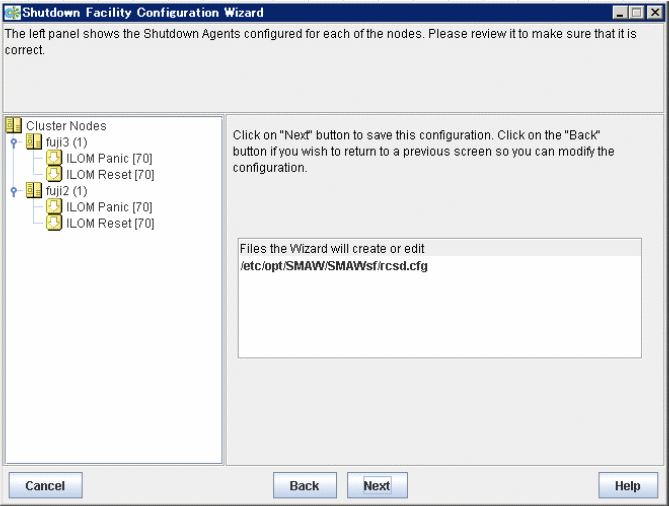Open the Help for this wizard

tap(628, 485)
